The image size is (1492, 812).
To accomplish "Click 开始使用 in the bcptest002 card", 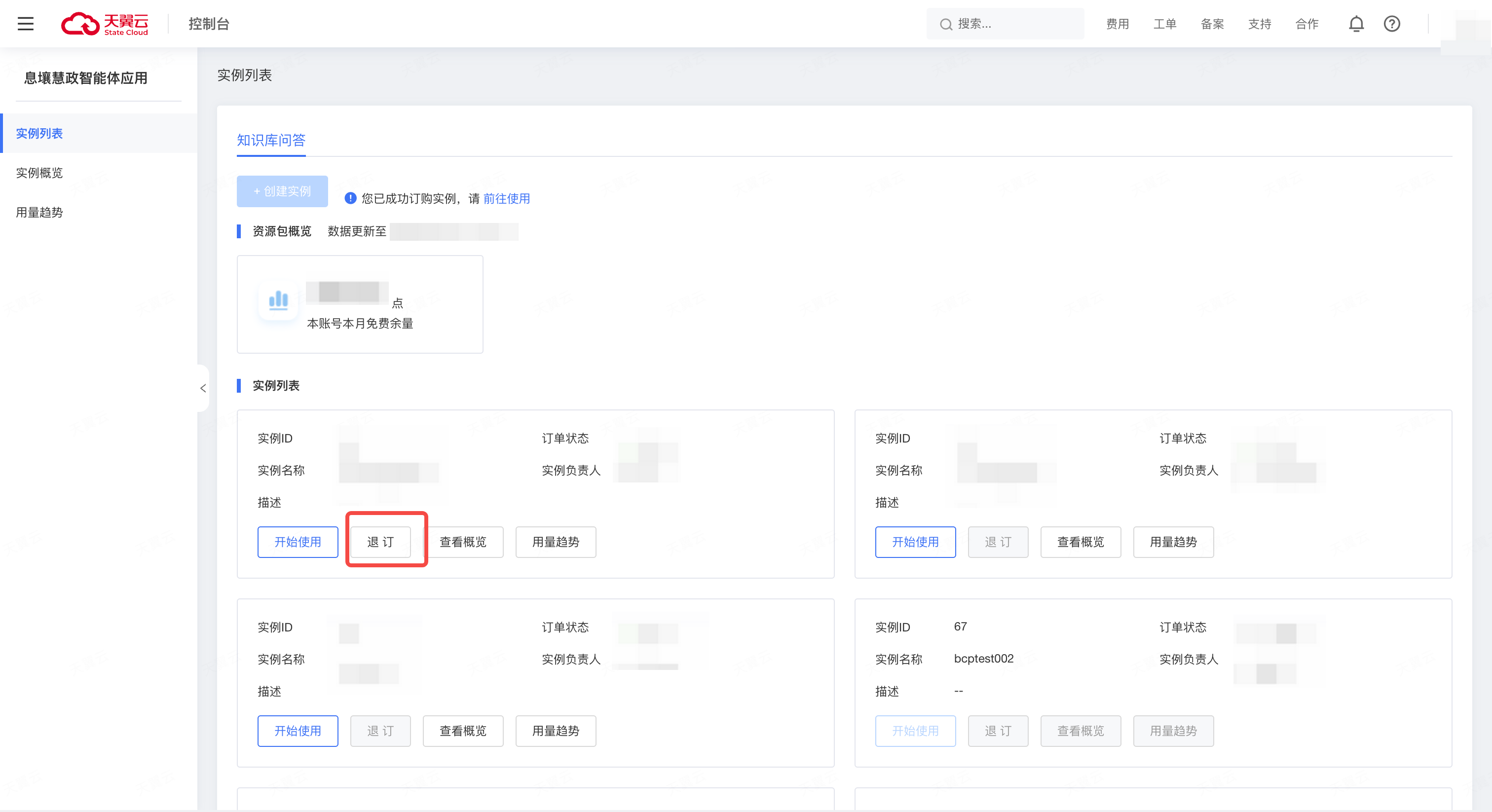I will 916,731.
